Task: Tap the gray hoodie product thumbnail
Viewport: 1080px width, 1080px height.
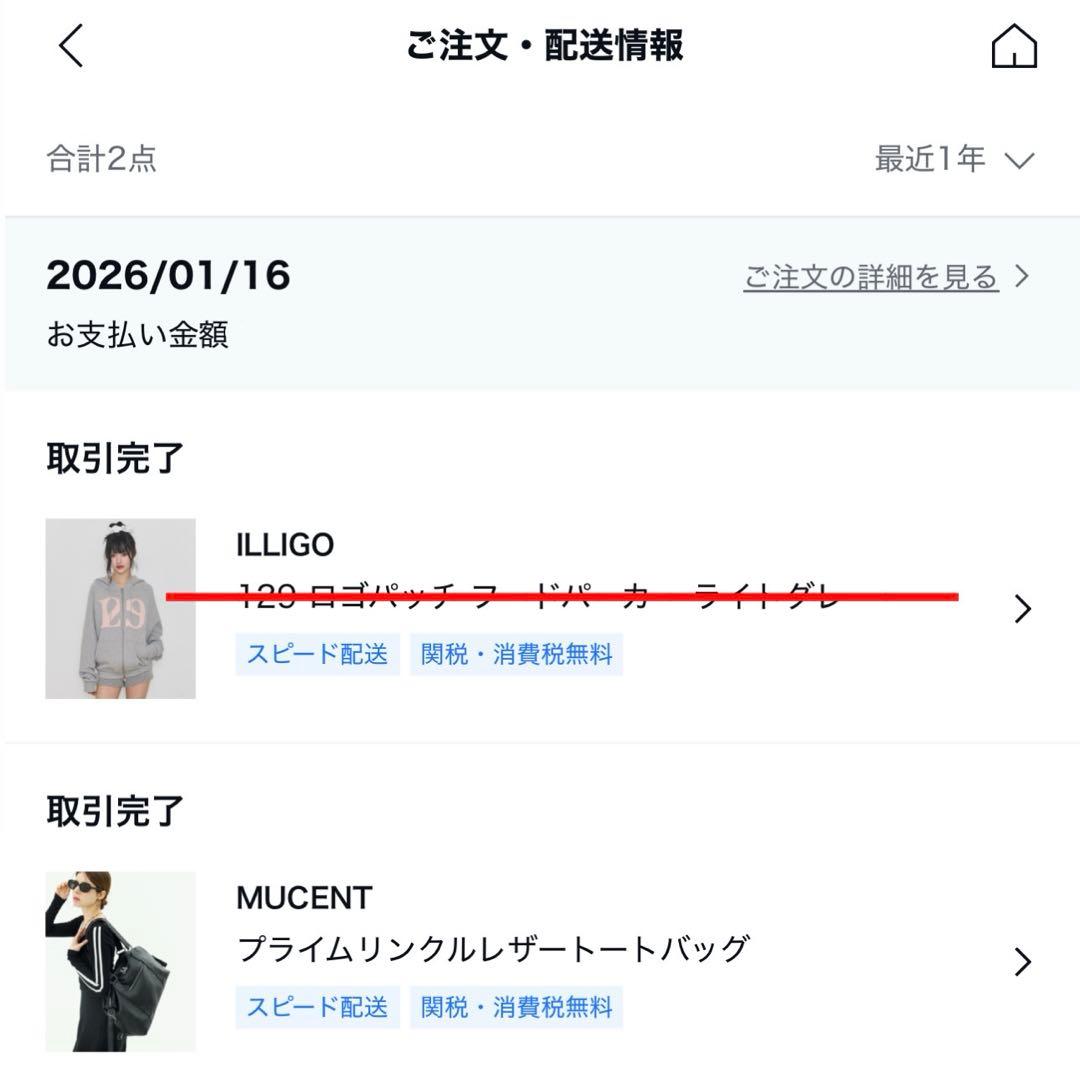Action: tap(120, 607)
